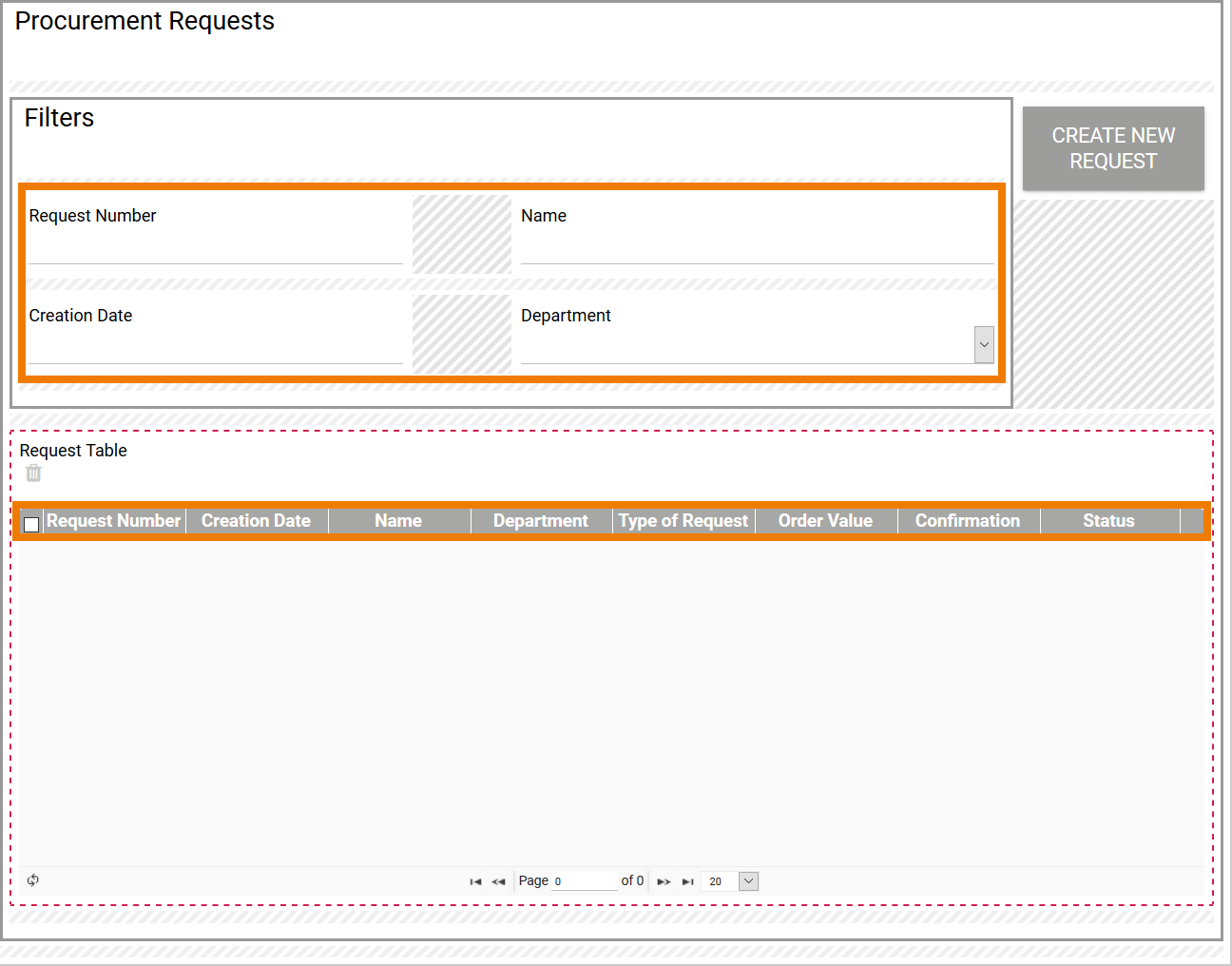Open the page size dropdown showing 20
This screenshot has height=966, width=1232.
pos(748,881)
